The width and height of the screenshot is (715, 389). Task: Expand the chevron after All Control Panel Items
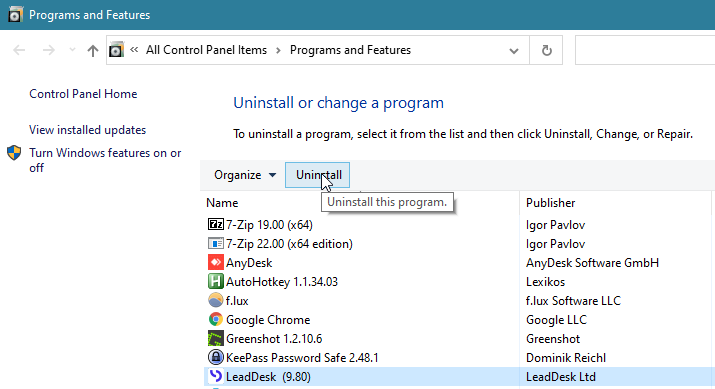[278, 50]
